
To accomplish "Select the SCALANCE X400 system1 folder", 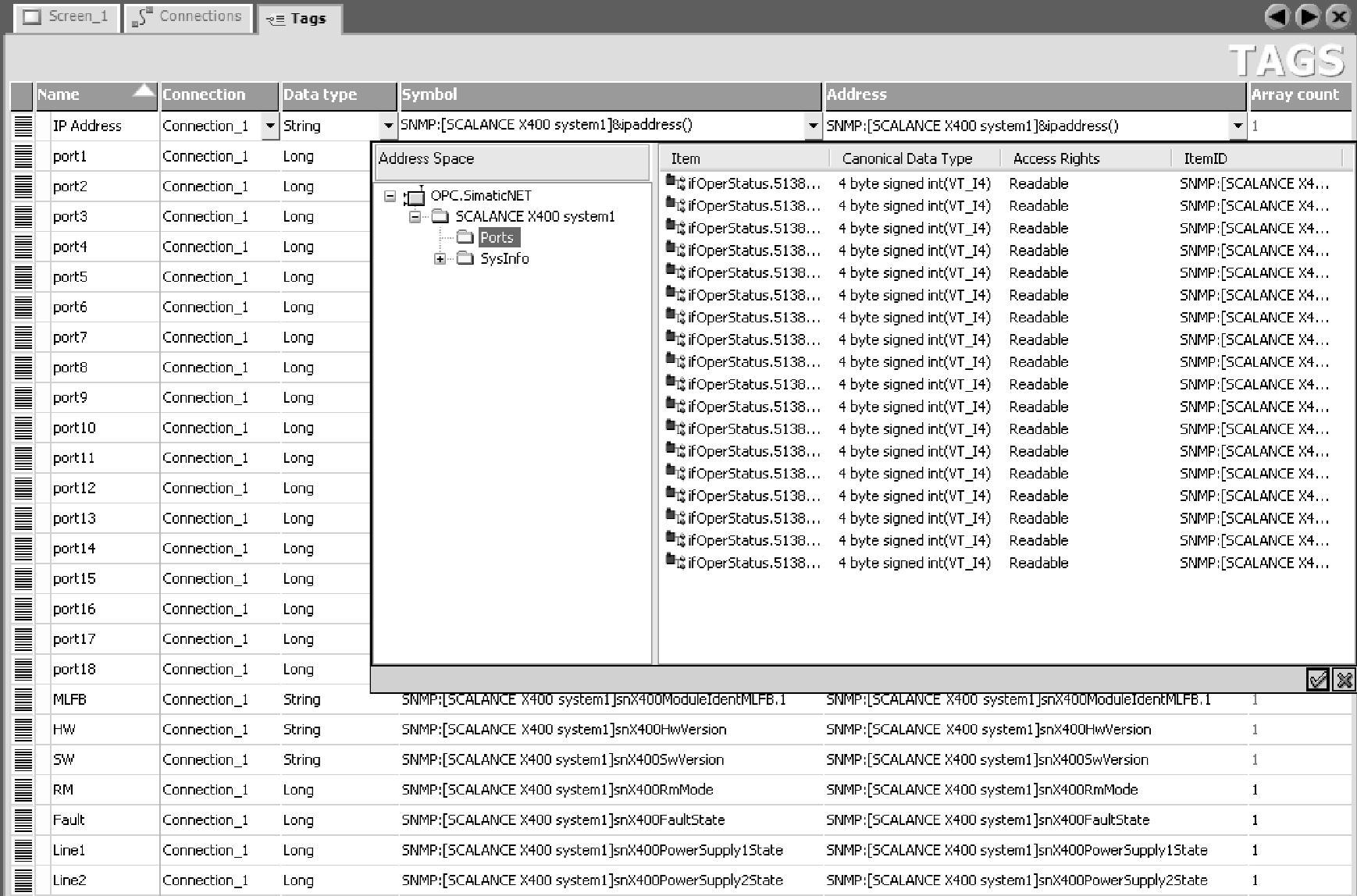I will coord(535,216).
